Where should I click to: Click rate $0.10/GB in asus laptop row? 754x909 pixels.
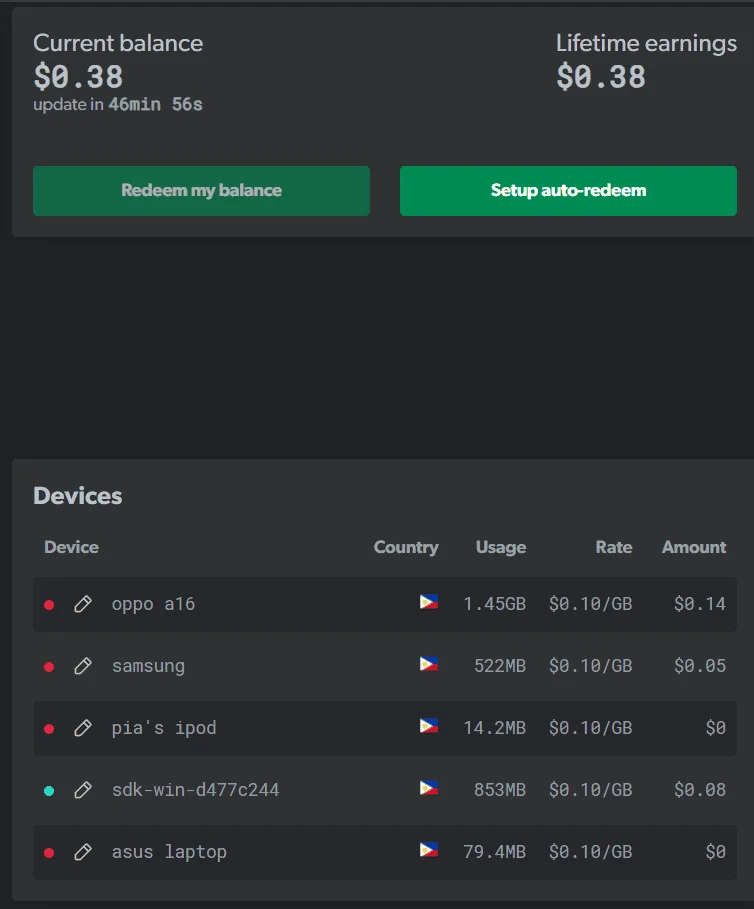(591, 852)
